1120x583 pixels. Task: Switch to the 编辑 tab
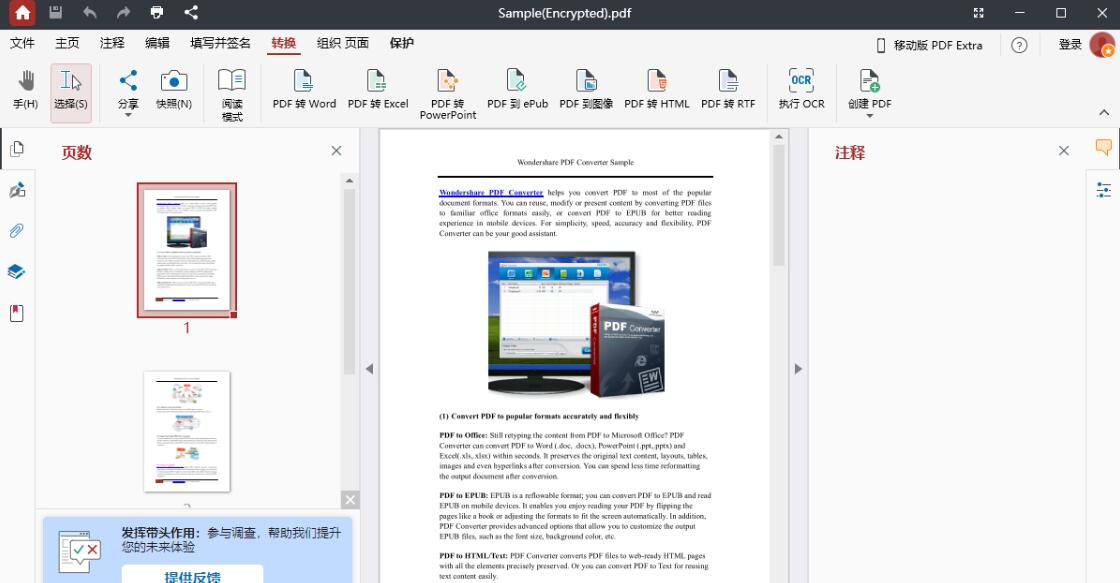coord(157,44)
